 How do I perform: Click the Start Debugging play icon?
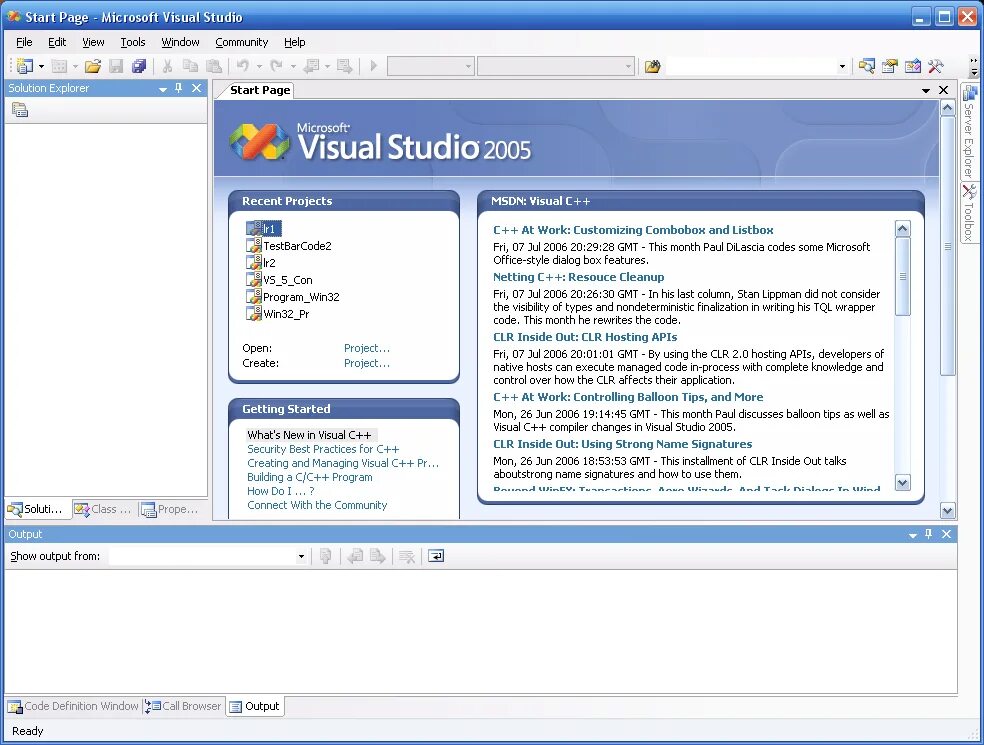pos(374,65)
